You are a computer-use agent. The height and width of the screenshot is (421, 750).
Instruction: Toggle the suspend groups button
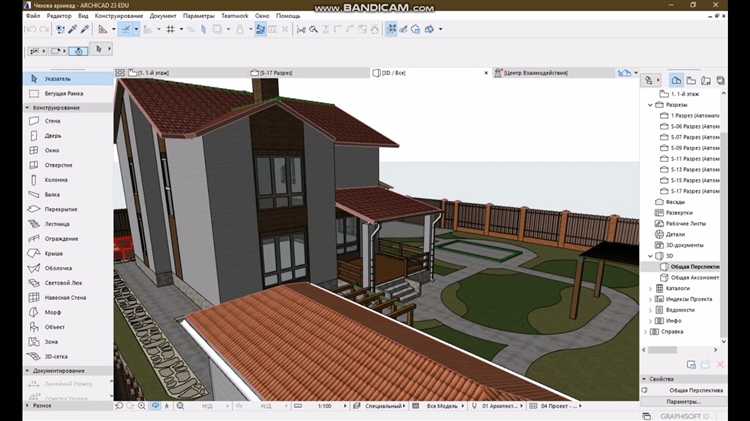coord(391,29)
